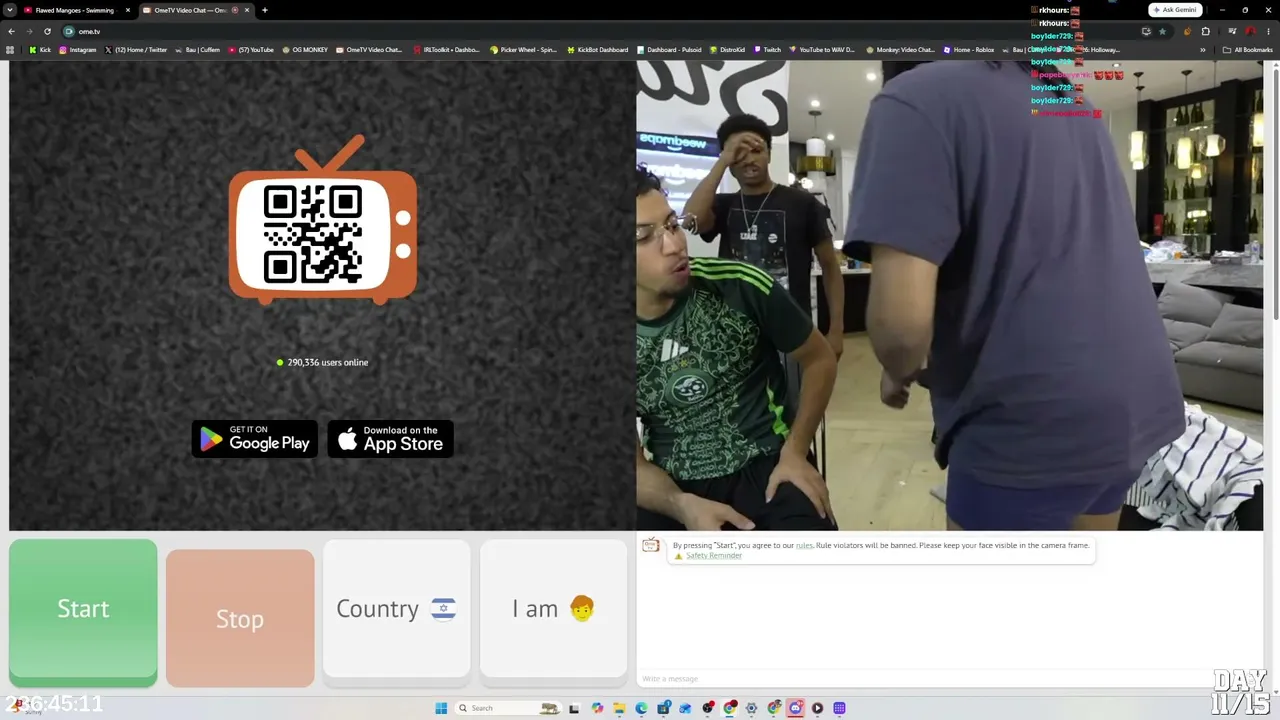The image size is (1280, 720).
Task: Open Discord from the taskbar
Action: pos(795,708)
